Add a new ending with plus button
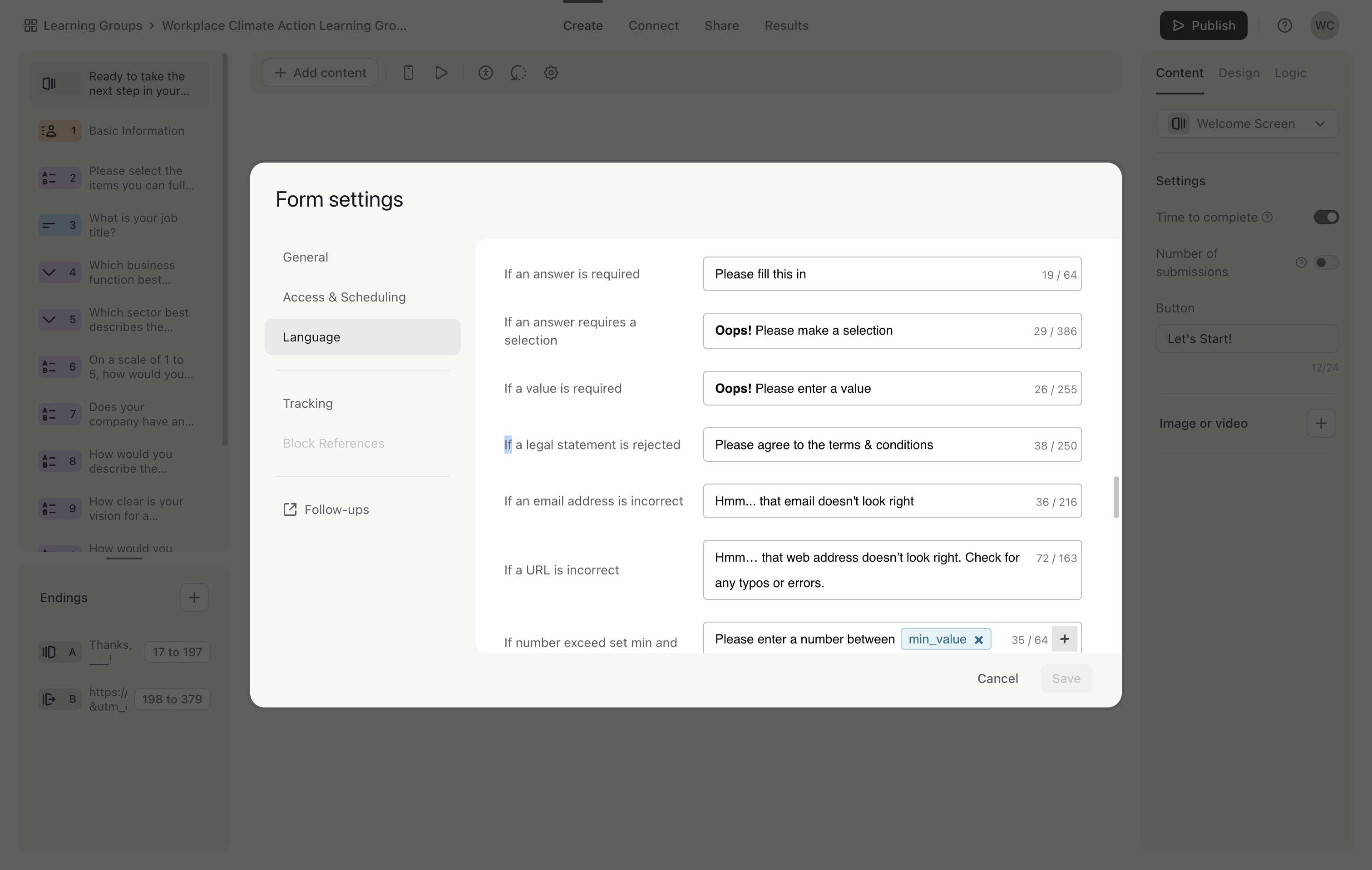1372x870 pixels. (x=194, y=598)
